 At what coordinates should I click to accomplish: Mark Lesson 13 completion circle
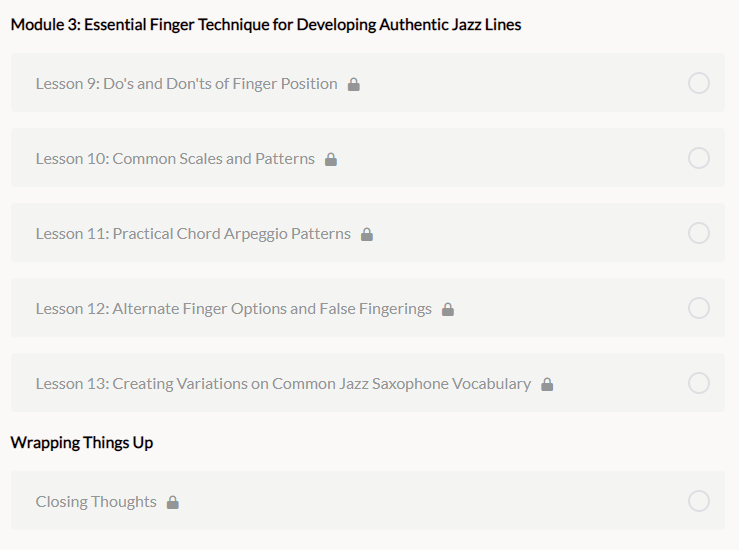click(x=698, y=383)
